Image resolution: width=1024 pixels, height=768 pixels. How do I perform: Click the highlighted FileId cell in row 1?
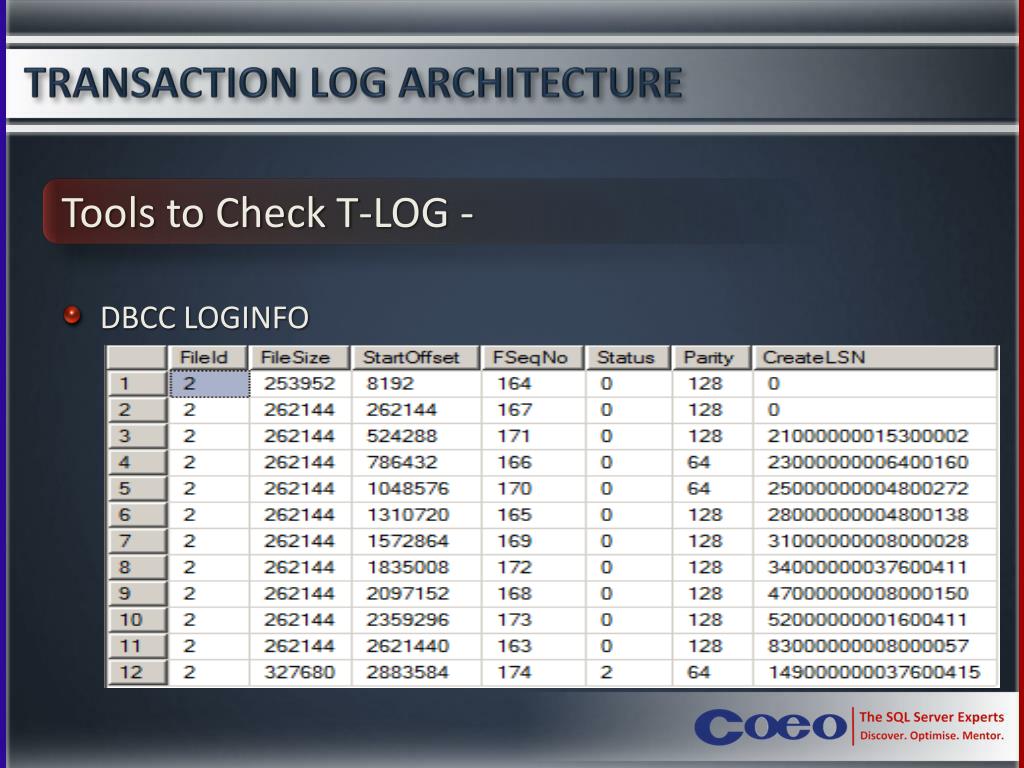[x=209, y=383]
